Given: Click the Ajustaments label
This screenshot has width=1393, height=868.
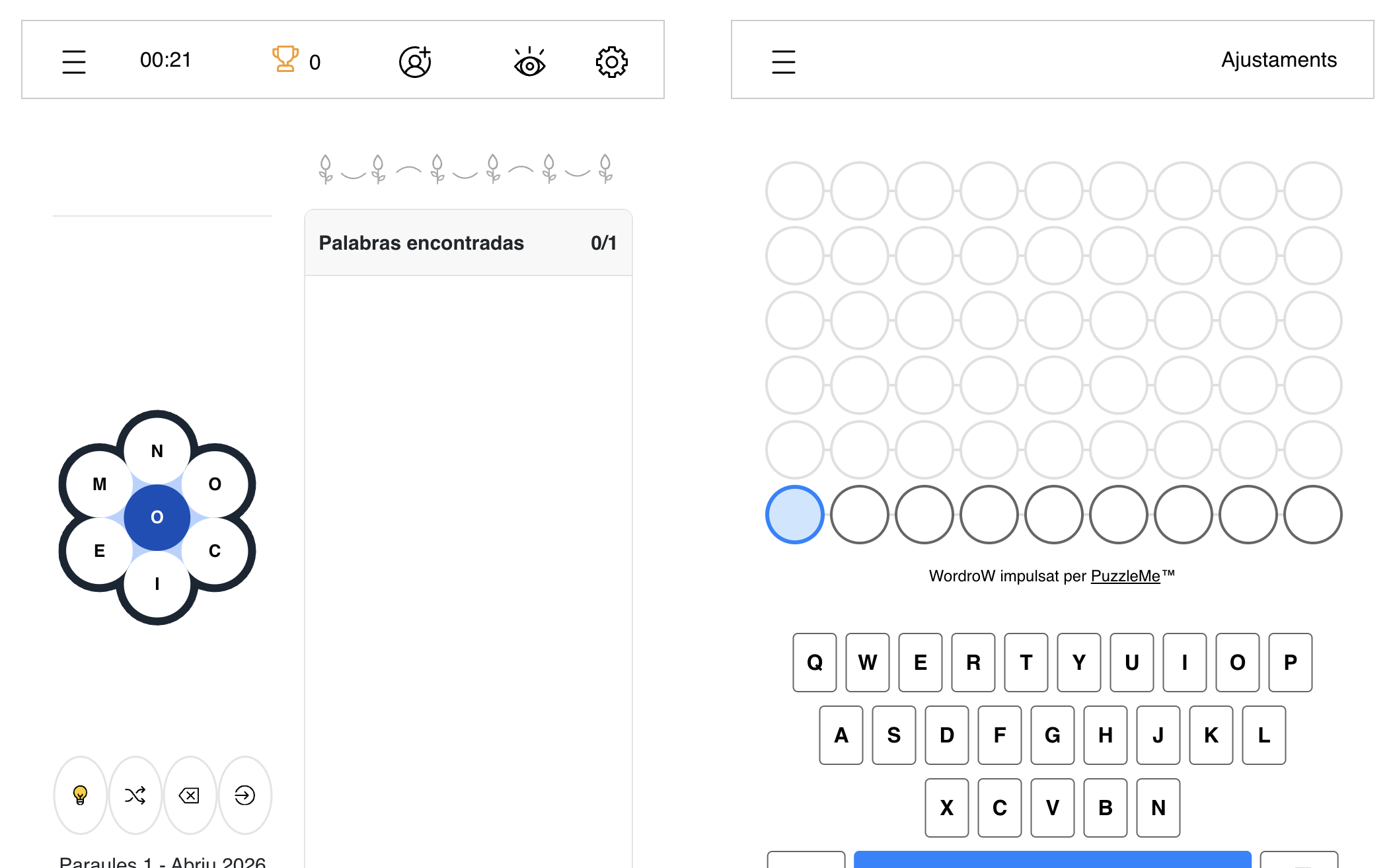Looking at the screenshot, I should (x=1279, y=59).
